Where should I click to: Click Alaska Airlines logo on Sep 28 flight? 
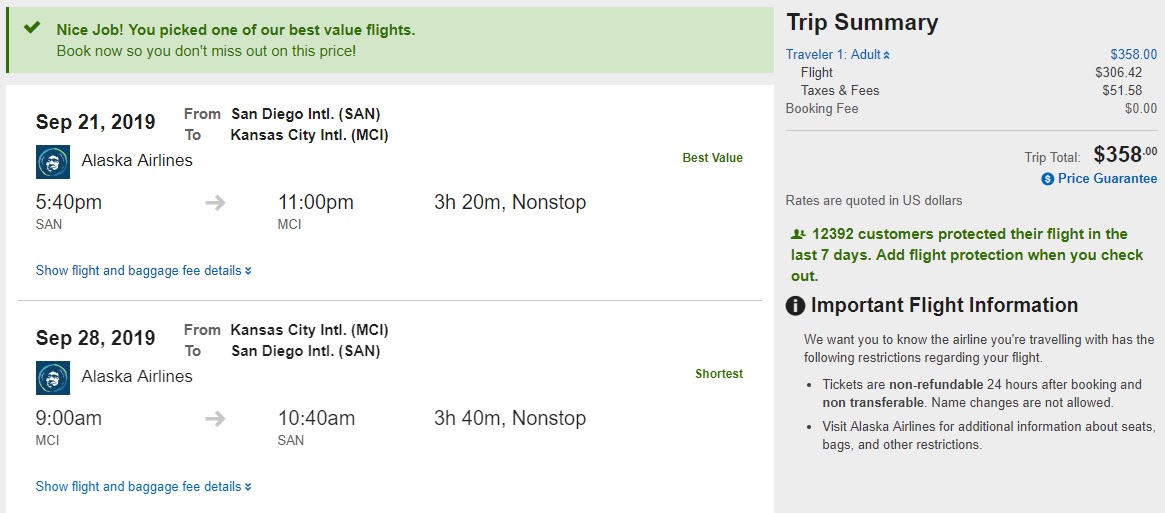click(52, 377)
